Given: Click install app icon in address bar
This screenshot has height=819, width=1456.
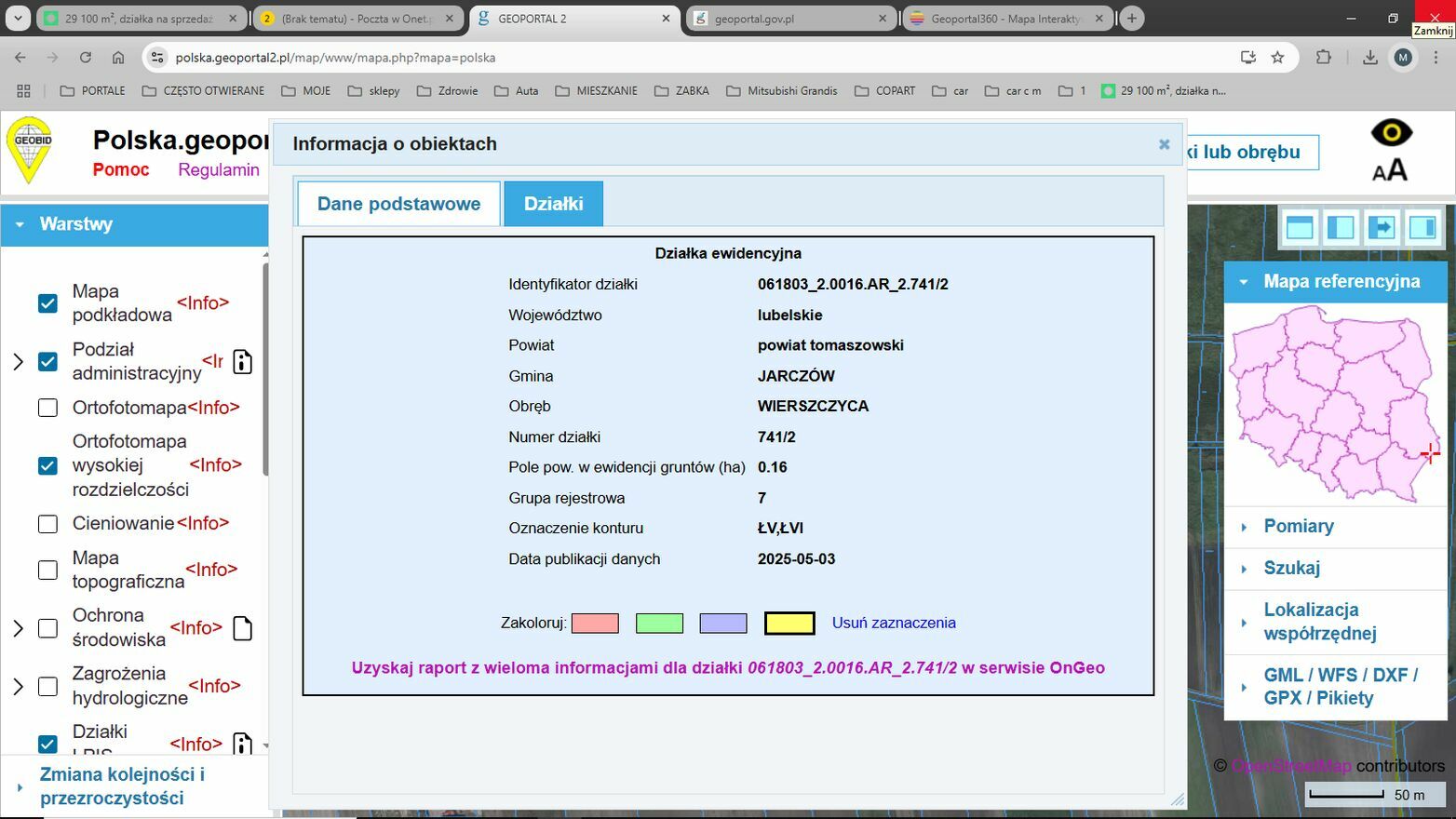Looking at the screenshot, I should click(x=1247, y=58).
